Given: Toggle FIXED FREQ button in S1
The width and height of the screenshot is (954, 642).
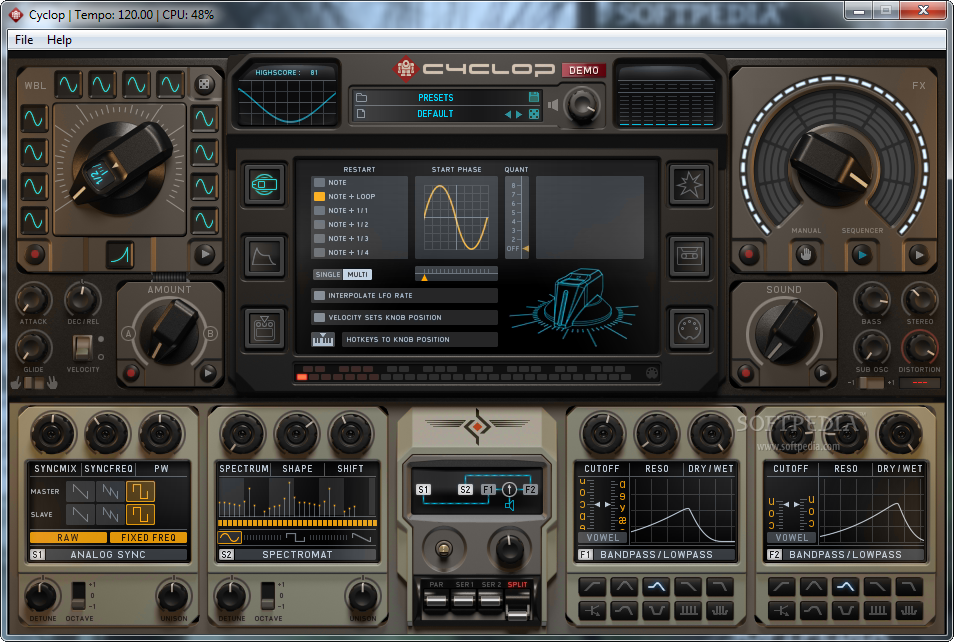Looking at the screenshot, I should click(148, 538).
